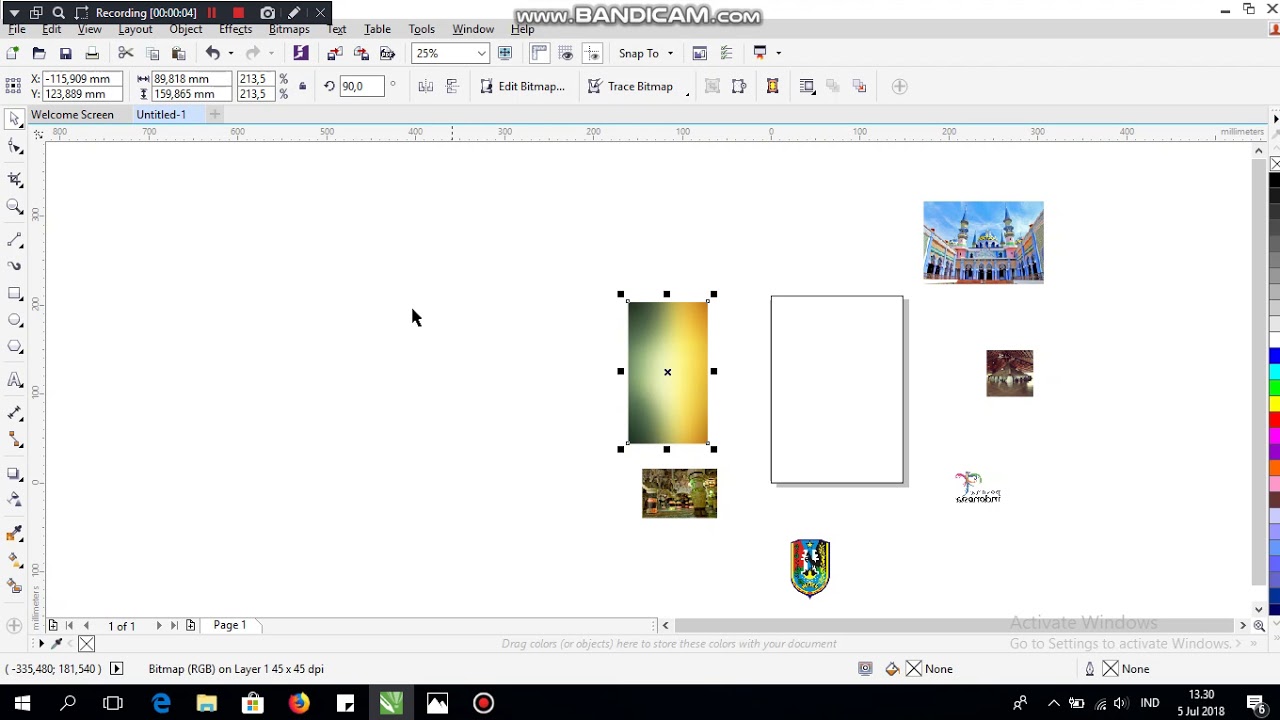Click the Full-screen preview icon

pos(505,53)
